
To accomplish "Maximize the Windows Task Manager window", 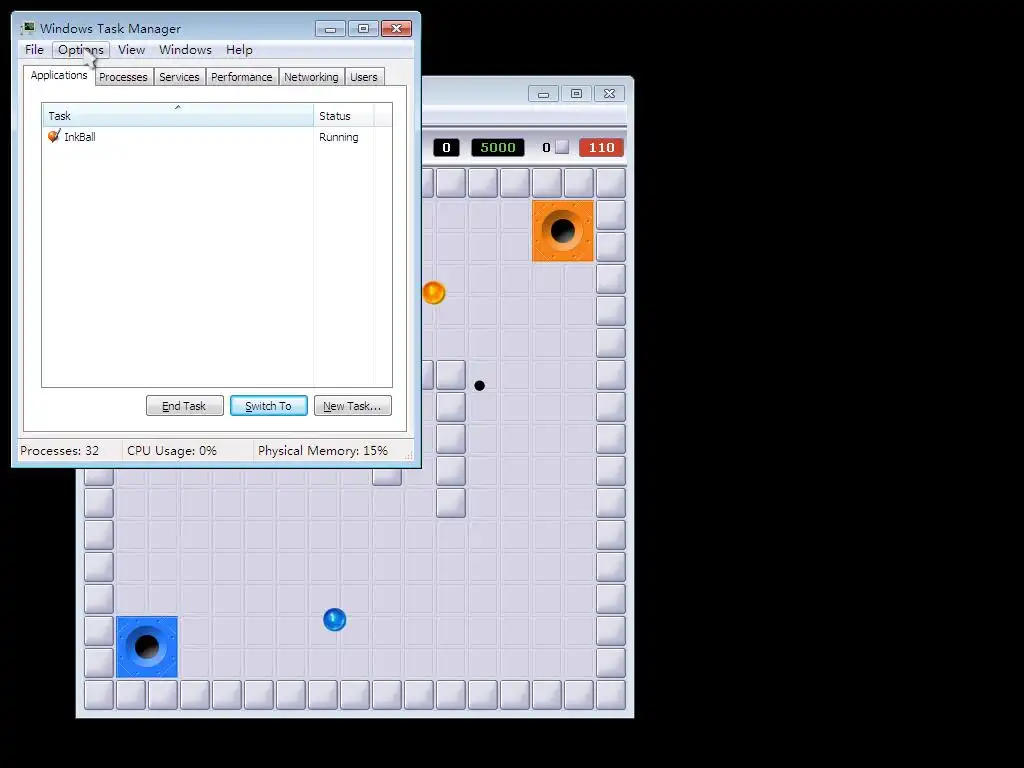I will coord(363,29).
